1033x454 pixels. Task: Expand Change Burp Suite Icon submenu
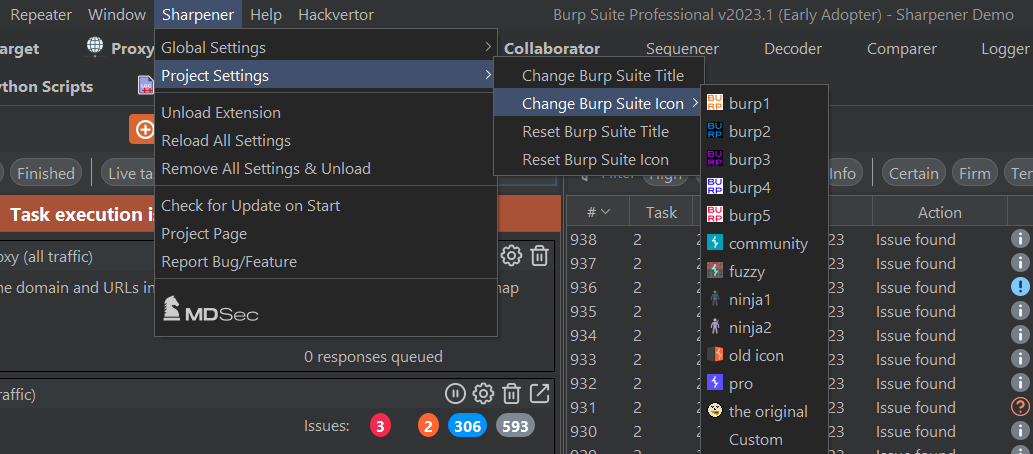598,103
